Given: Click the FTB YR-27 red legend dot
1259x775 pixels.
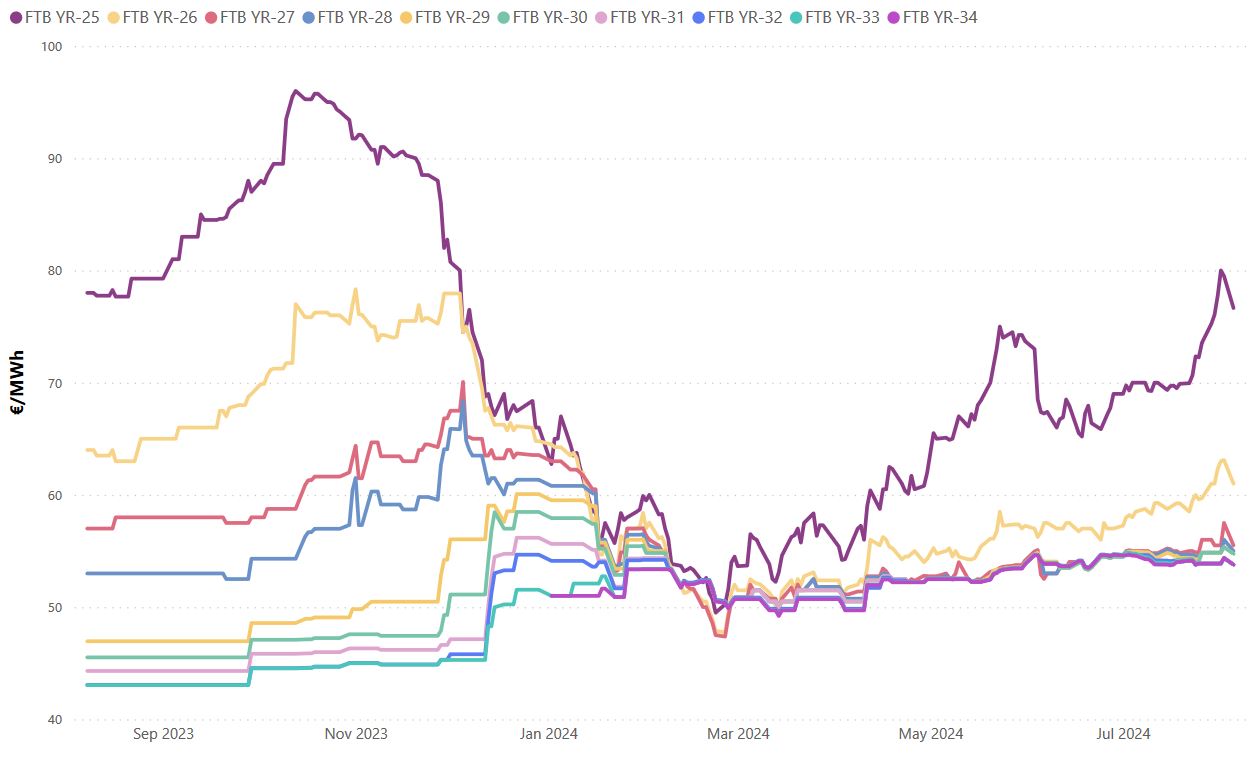Looking at the screenshot, I should [210, 17].
